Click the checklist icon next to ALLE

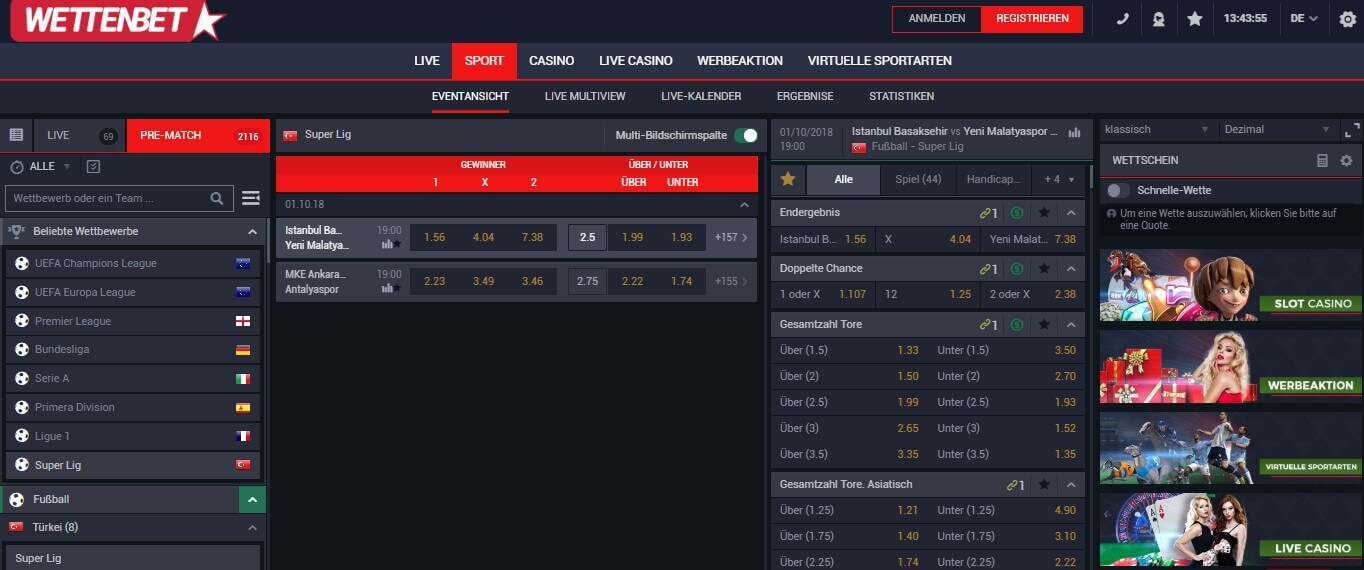94,167
